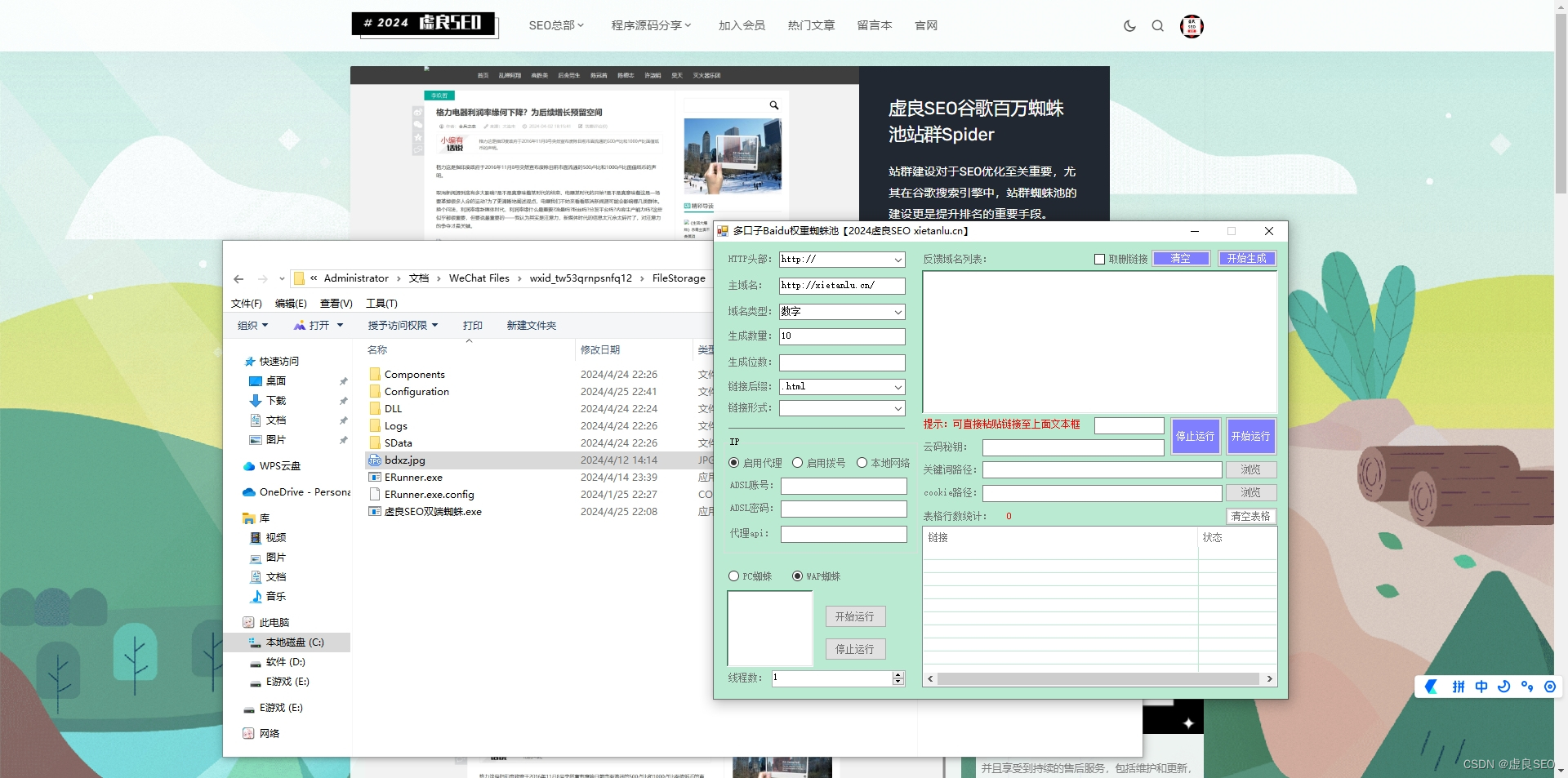Open 留言本 website nav item
The width and height of the screenshot is (1568, 778).
[875, 25]
